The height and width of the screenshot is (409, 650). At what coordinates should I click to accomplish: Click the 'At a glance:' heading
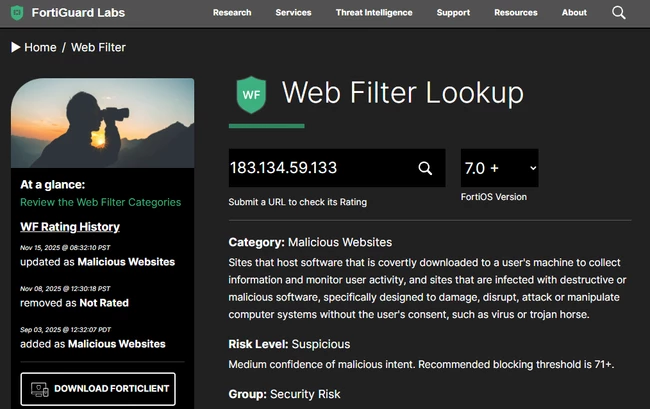pos(53,184)
